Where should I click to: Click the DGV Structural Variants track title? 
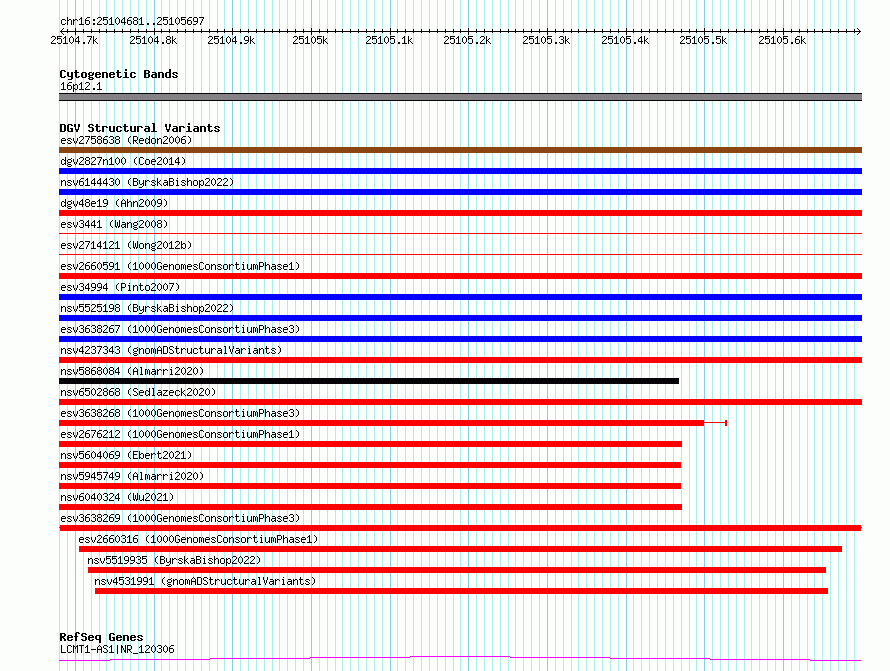coord(140,128)
